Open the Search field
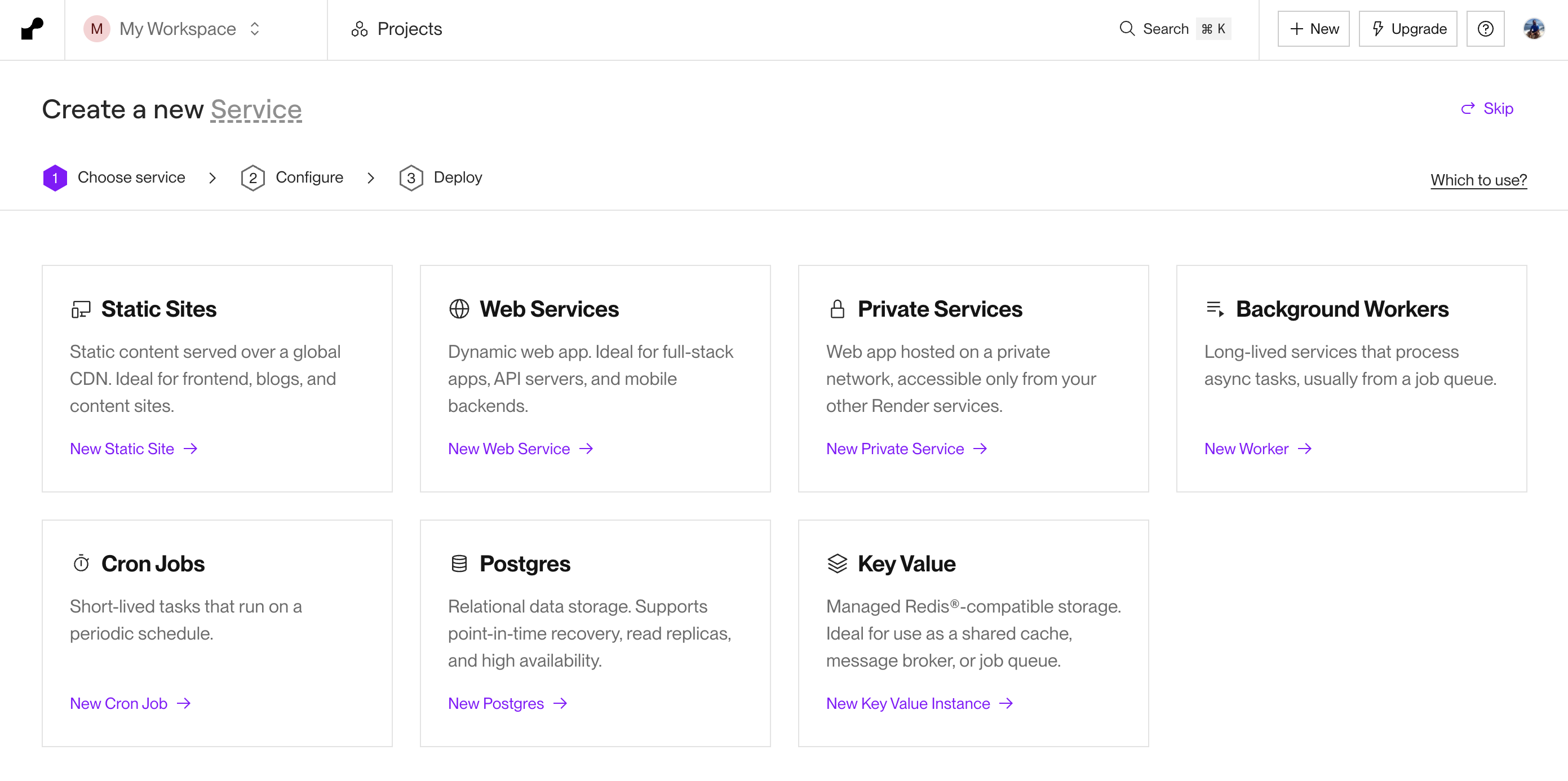 (x=1175, y=29)
